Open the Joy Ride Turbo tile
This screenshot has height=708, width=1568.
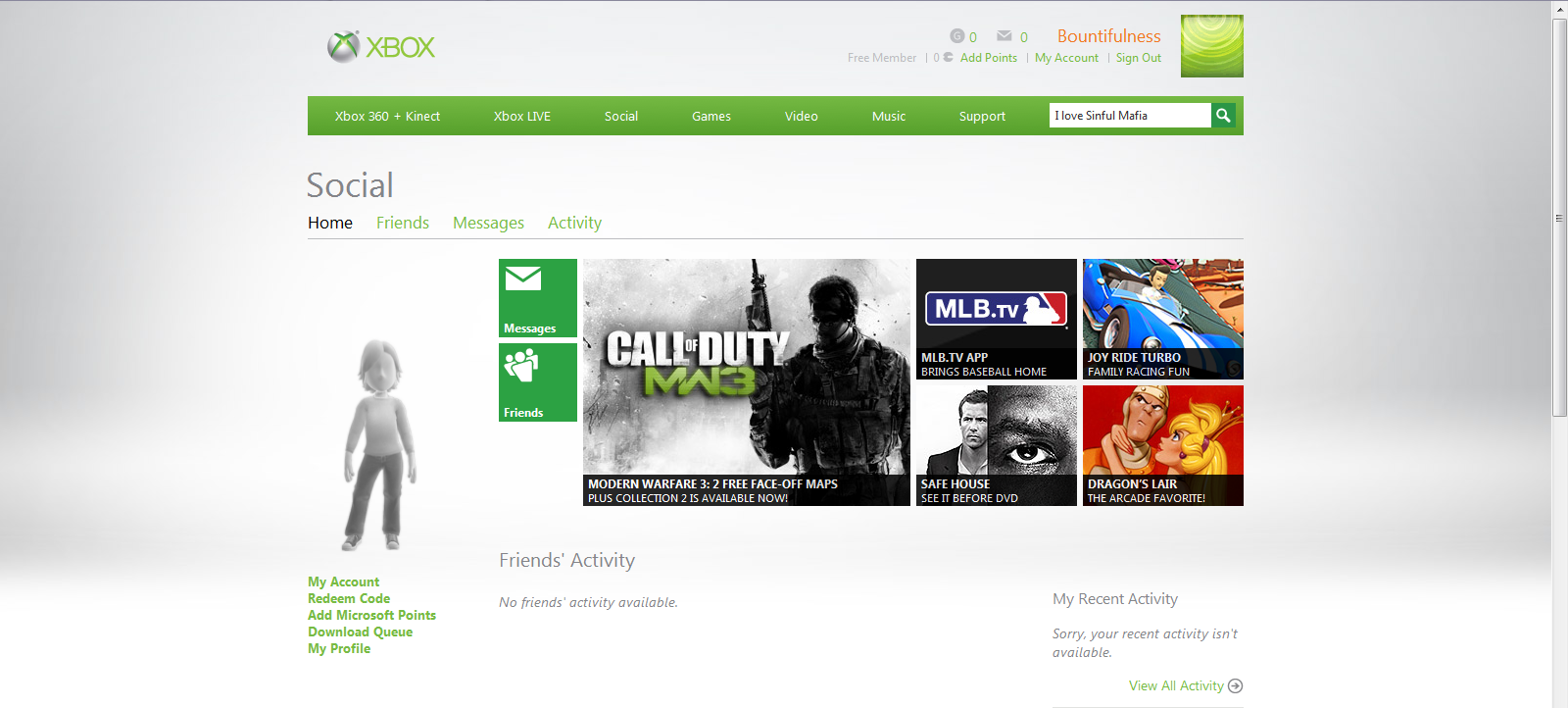[1163, 319]
